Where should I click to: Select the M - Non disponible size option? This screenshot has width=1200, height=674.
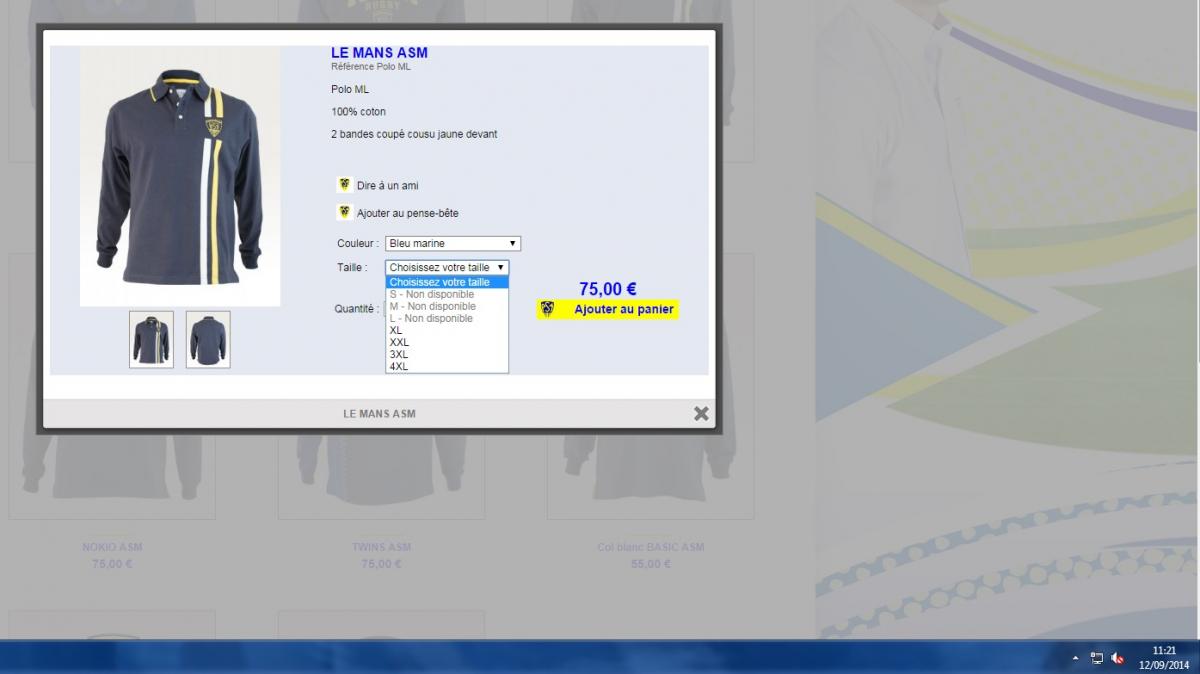(447, 306)
